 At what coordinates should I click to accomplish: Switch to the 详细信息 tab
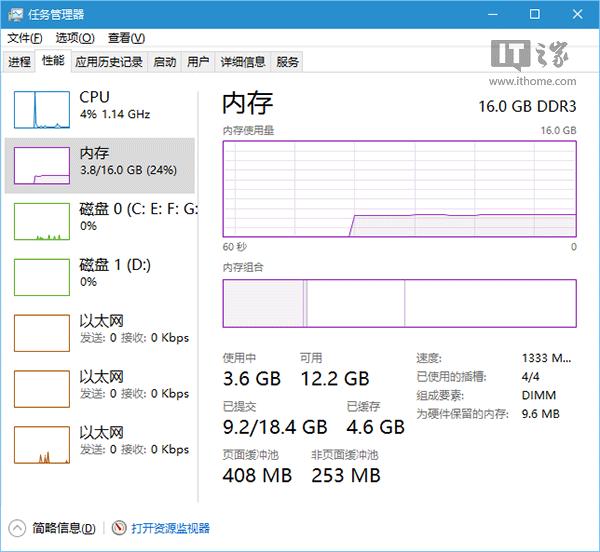click(243, 62)
